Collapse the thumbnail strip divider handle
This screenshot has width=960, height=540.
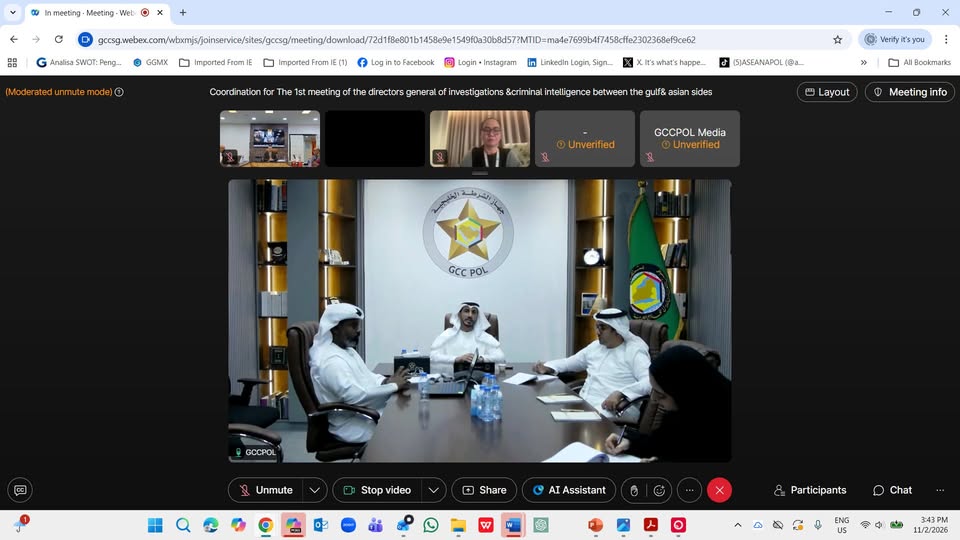tap(480, 173)
